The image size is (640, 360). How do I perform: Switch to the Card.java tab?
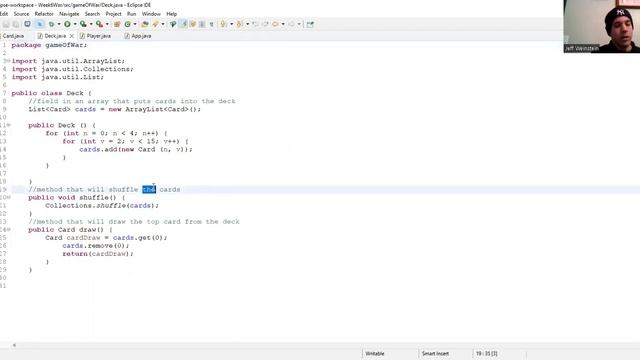coord(13,36)
